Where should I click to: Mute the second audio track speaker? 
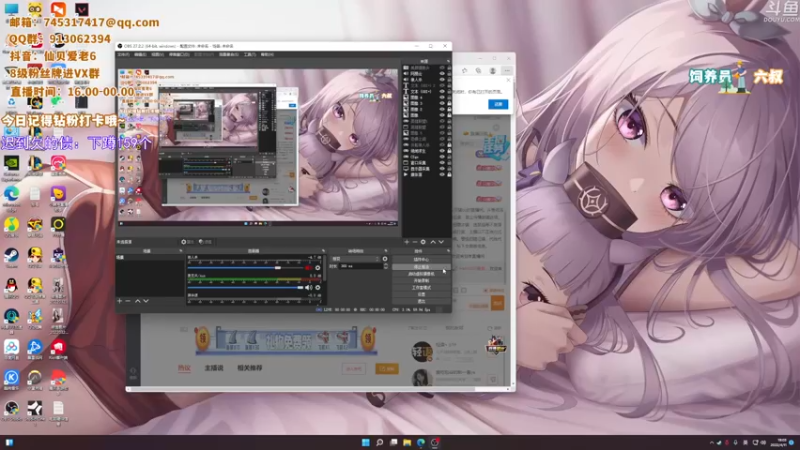point(308,288)
